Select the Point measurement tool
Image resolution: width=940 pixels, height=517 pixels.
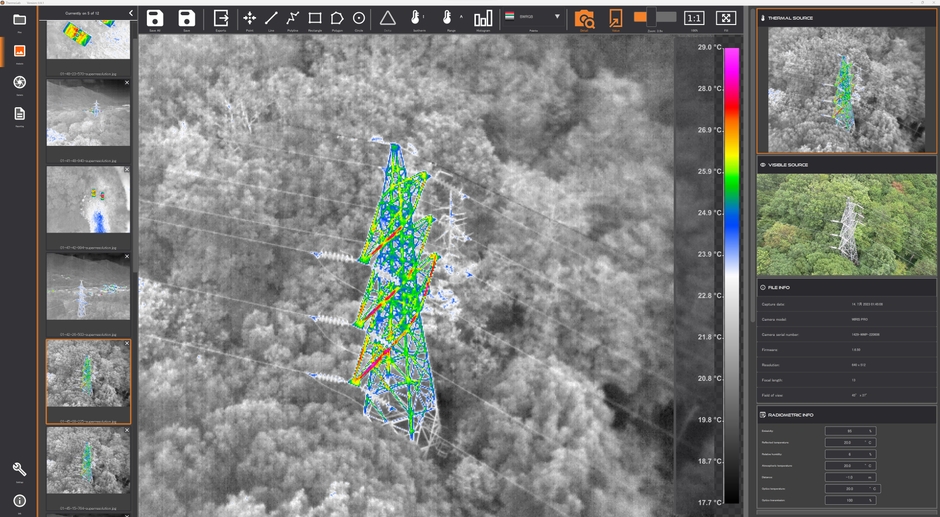[x=249, y=19]
